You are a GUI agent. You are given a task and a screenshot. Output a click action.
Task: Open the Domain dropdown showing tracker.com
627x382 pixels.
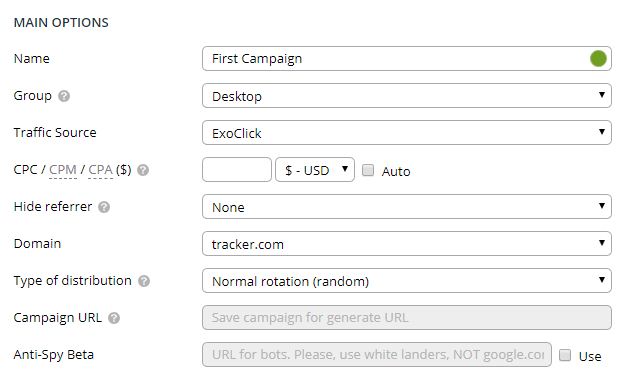click(407, 244)
